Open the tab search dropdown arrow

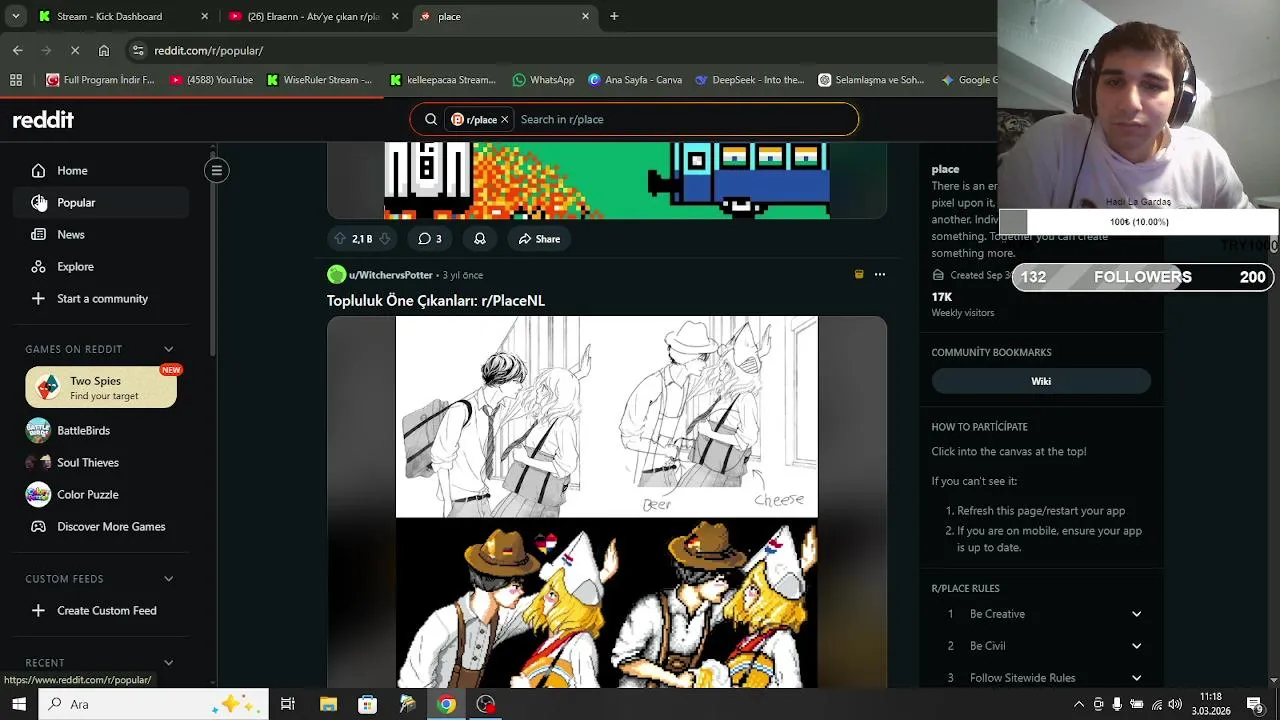click(x=15, y=17)
